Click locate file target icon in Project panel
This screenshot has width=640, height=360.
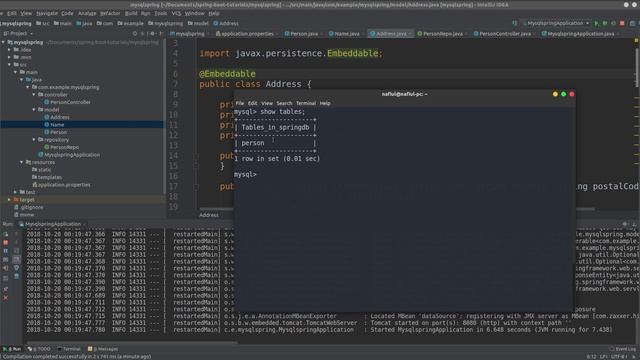click(x=135, y=33)
